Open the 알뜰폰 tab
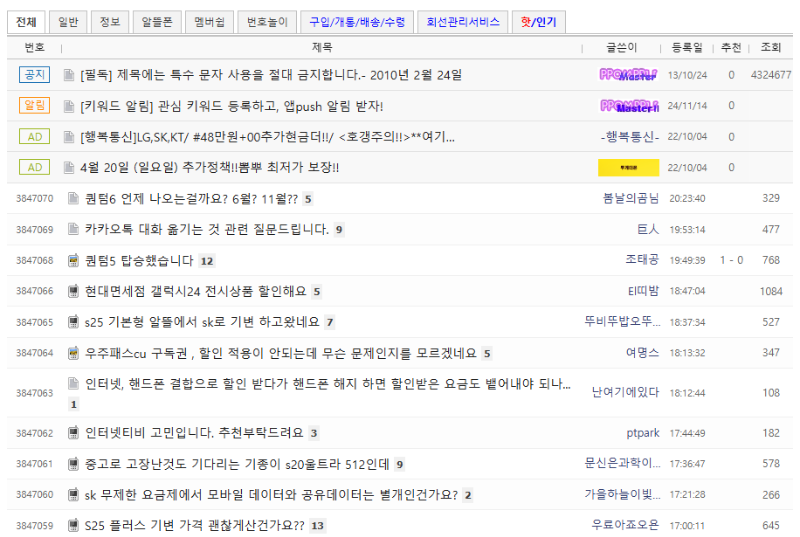Image resolution: width=800 pixels, height=537 pixels. click(157, 22)
